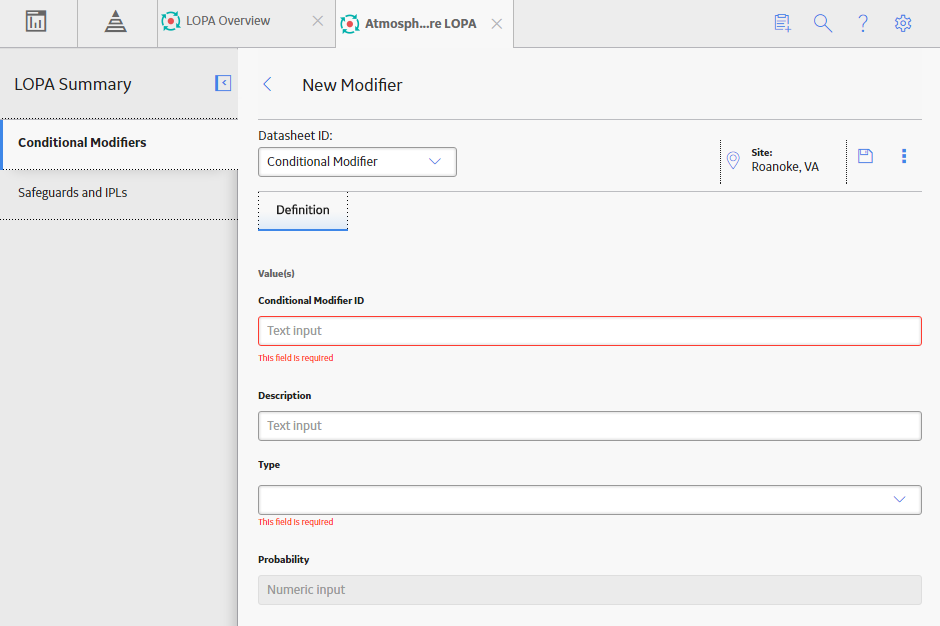
Task: Select Conditional Modifiers in the sidebar
Action: click(x=120, y=143)
